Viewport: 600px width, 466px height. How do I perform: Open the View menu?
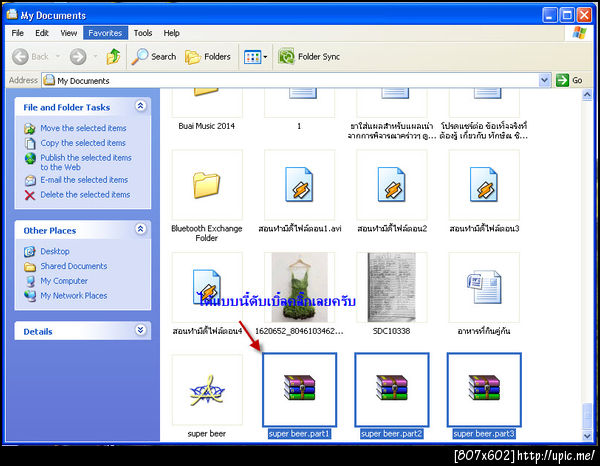coord(68,33)
